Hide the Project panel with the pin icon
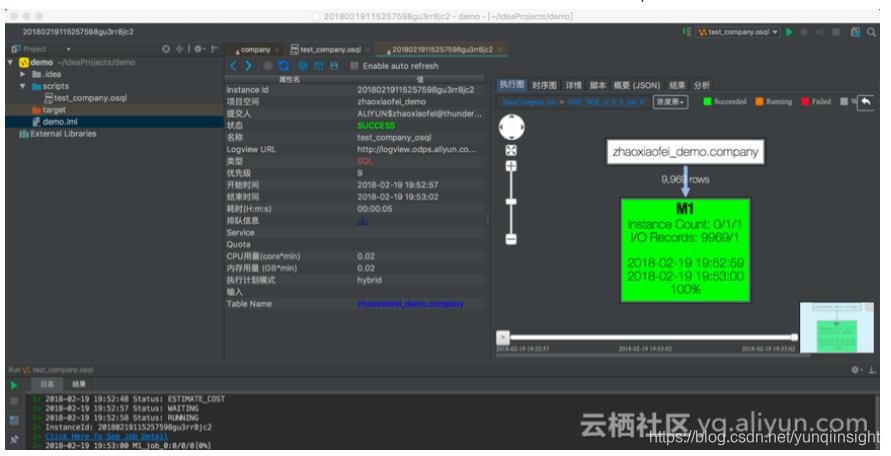891x456 pixels. (215, 49)
